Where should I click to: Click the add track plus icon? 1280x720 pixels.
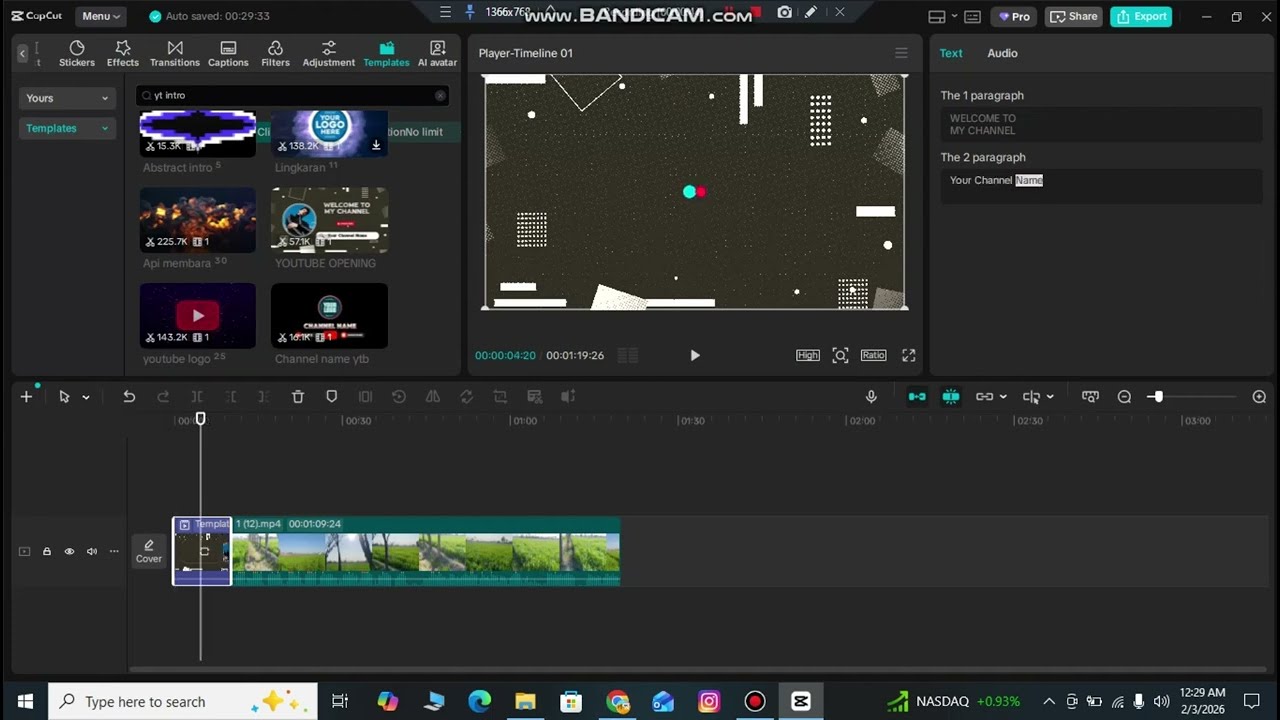coord(26,397)
